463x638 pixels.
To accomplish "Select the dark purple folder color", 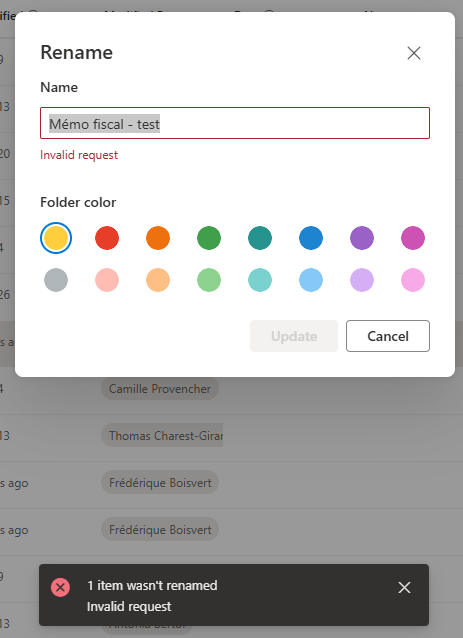I will [362, 238].
